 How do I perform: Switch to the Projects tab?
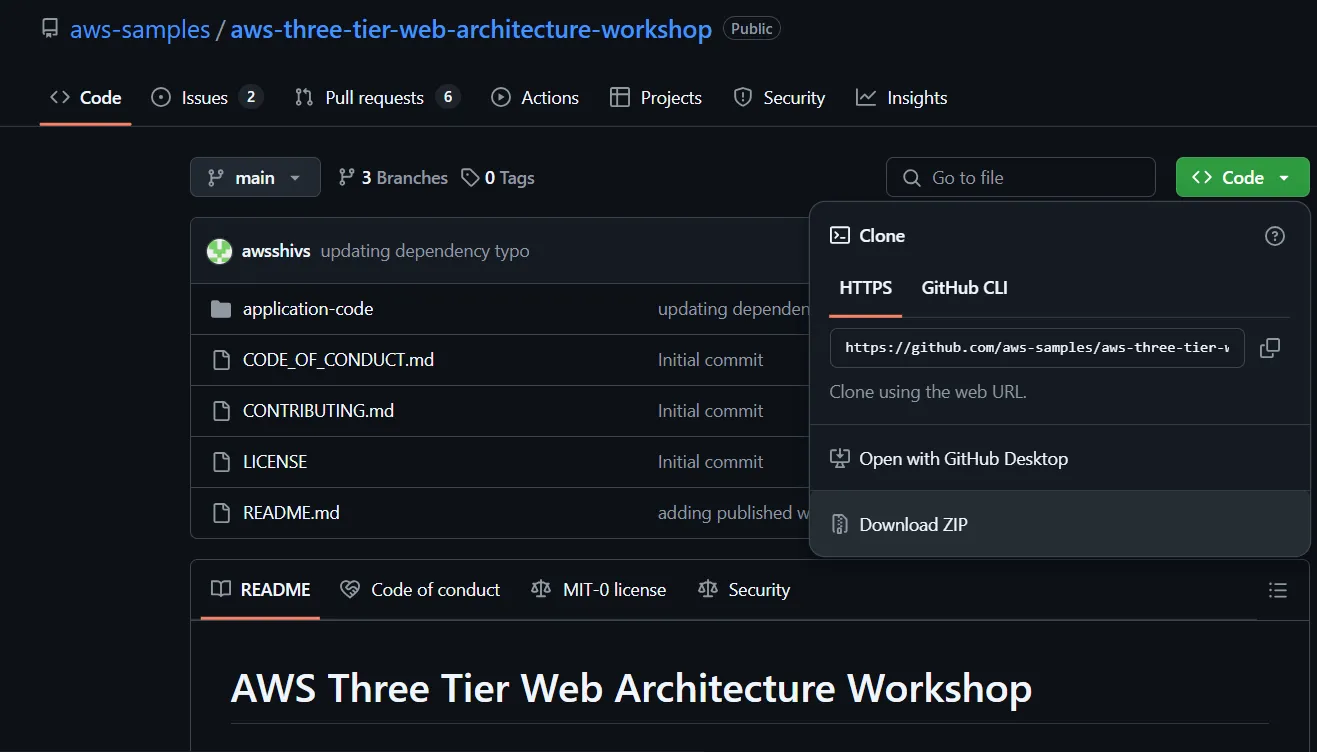[656, 98]
